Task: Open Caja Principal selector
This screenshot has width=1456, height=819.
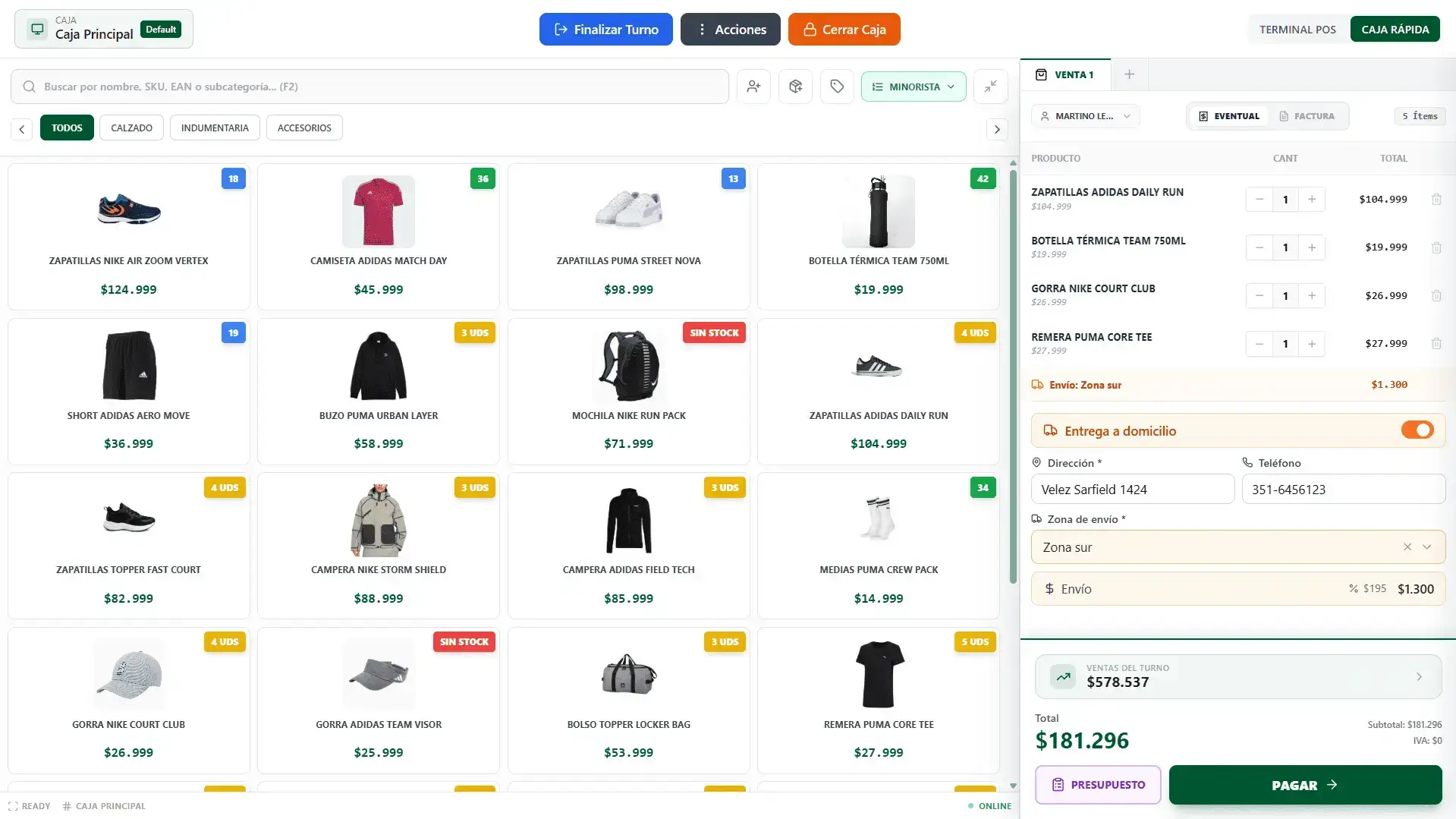Action: (104, 30)
